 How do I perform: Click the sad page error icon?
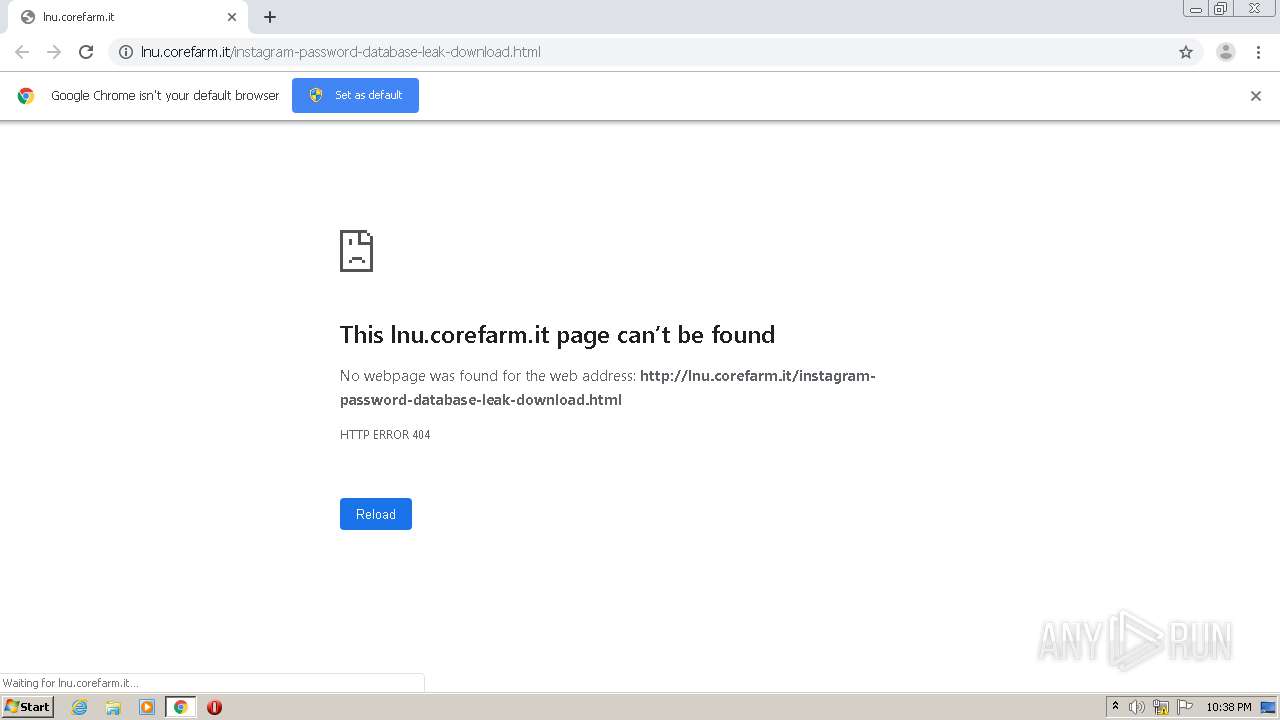356,251
